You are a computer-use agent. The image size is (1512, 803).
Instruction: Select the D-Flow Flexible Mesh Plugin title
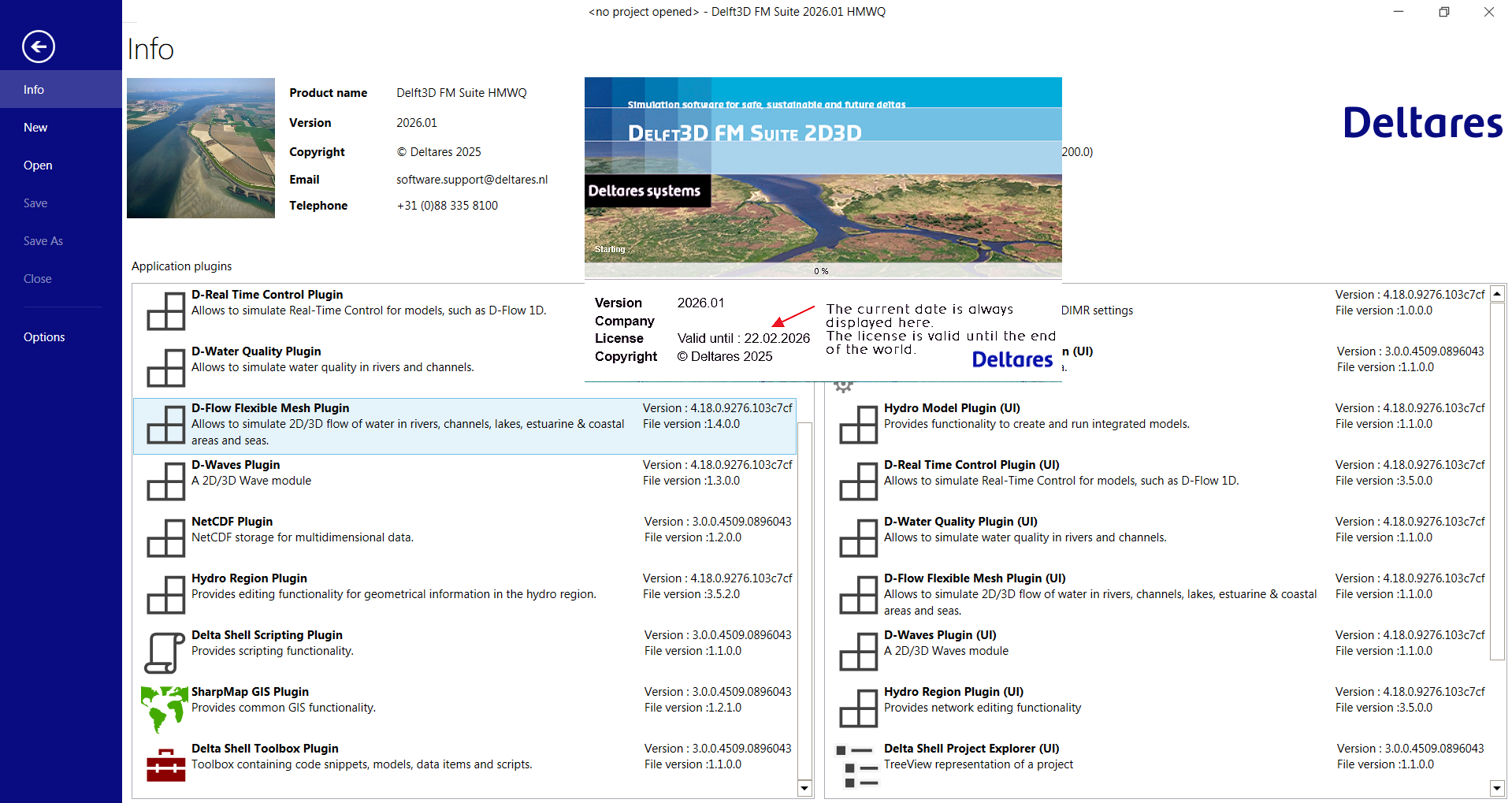pyautogui.click(x=270, y=408)
